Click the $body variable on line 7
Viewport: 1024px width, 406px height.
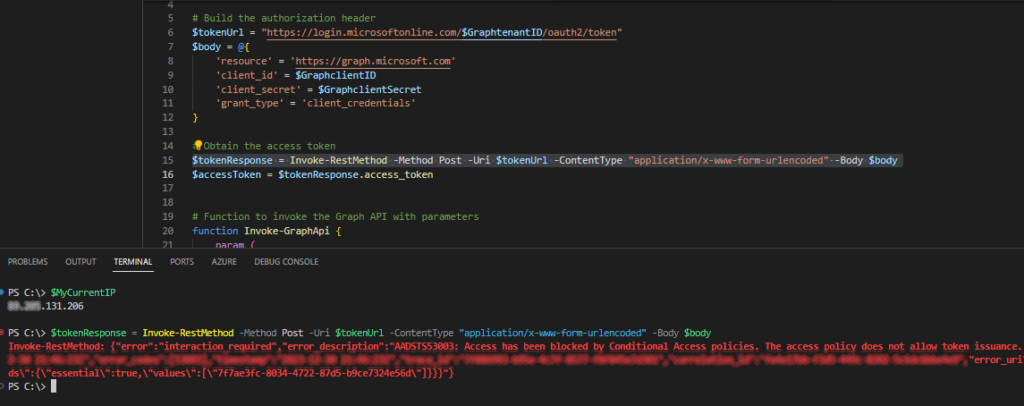[206, 46]
